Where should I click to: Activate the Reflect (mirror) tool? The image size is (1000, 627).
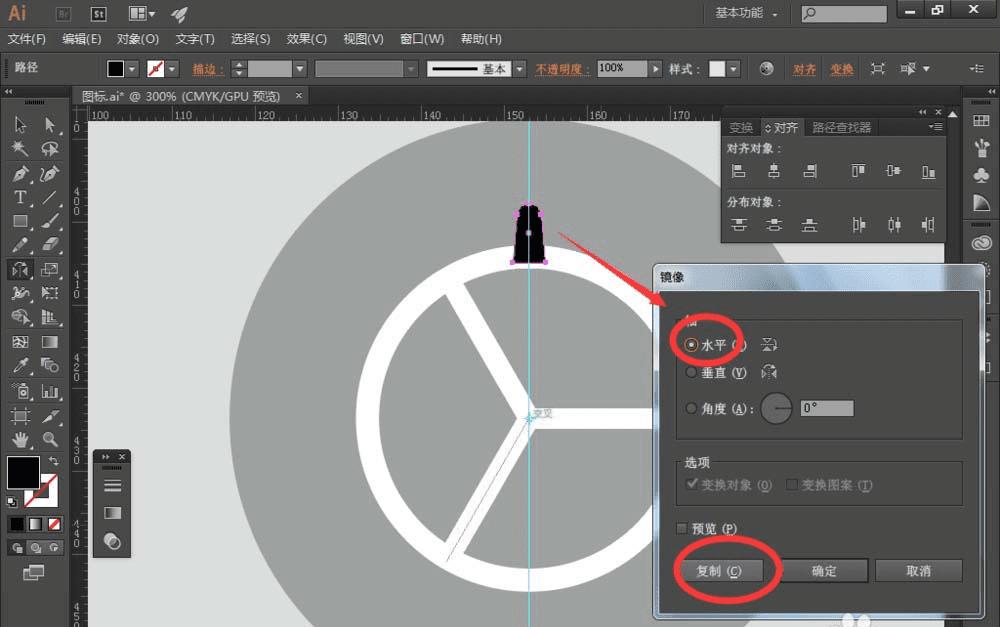click(20, 269)
